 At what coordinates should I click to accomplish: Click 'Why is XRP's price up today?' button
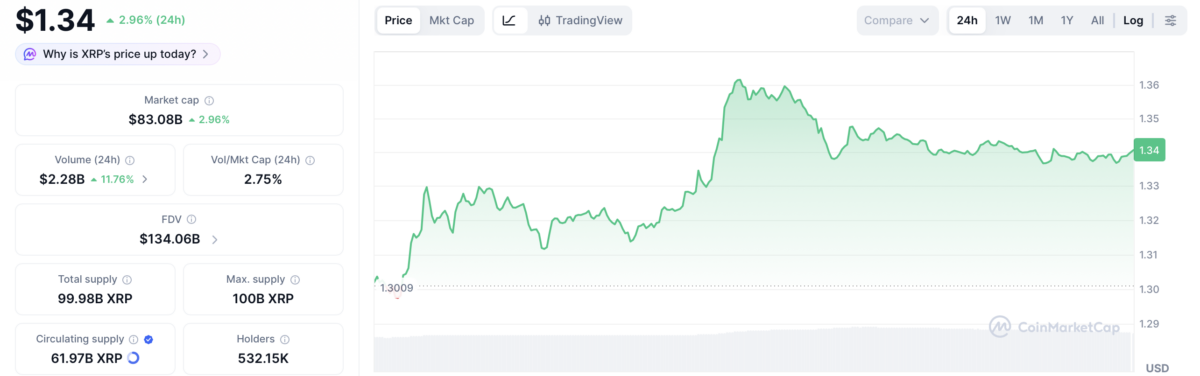point(118,54)
